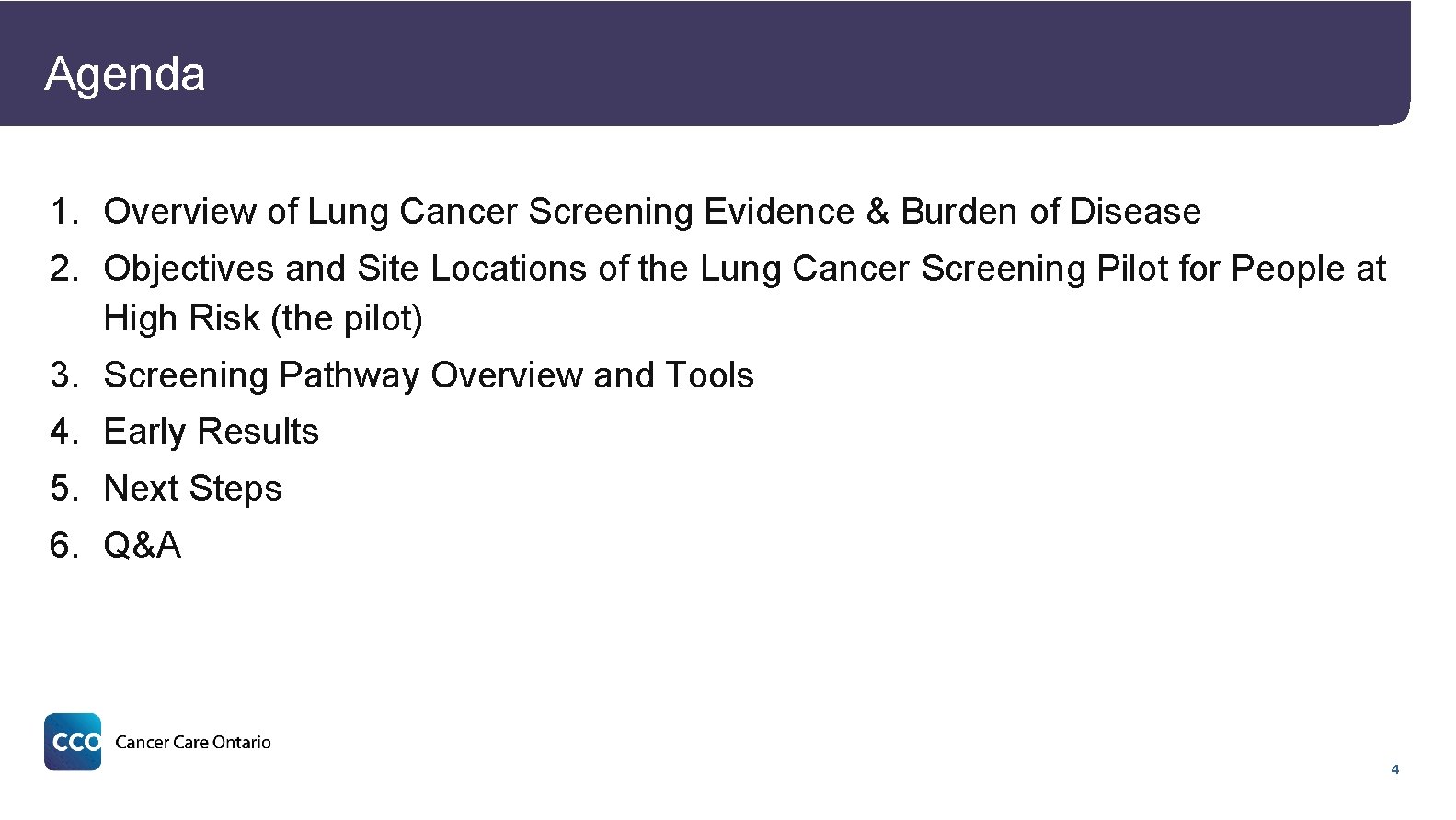The width and height of the screenshot is (1456, 820).
Task: Click the list number 6 marker
Action: (64, 546)
